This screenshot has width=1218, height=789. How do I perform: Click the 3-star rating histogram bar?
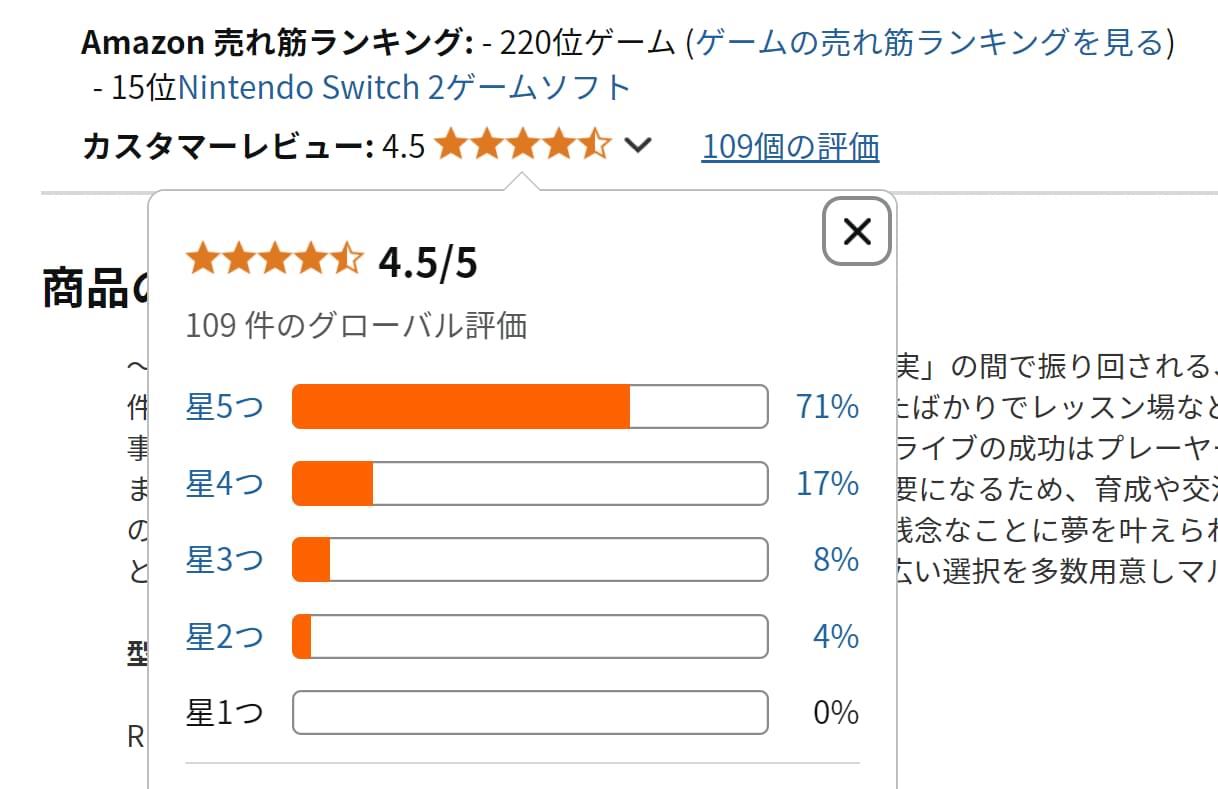[530, 560]
